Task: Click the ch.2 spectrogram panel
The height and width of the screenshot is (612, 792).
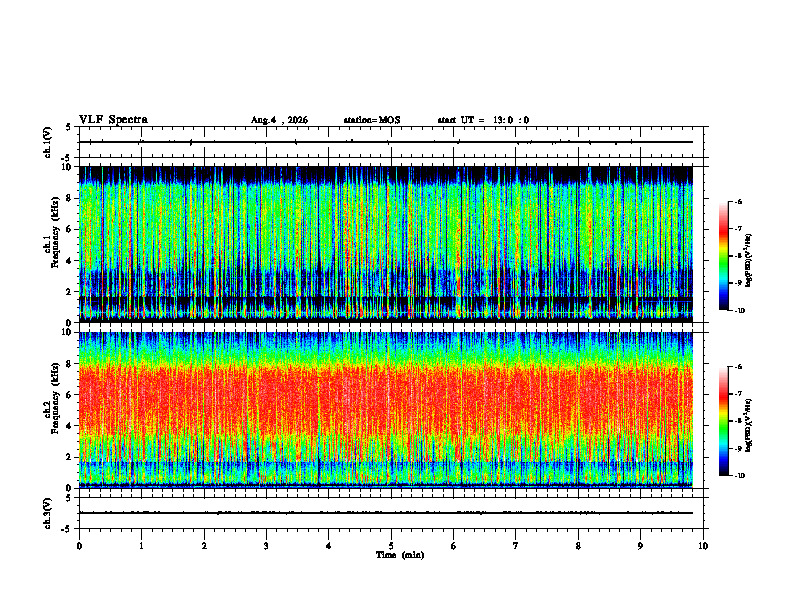Action: point(386,410)
